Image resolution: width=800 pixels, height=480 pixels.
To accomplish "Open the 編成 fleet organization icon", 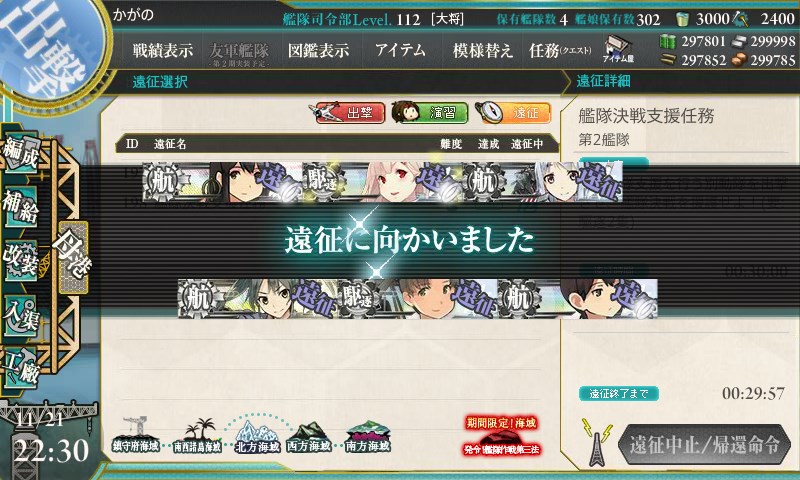I will click(x=20, y=153).
